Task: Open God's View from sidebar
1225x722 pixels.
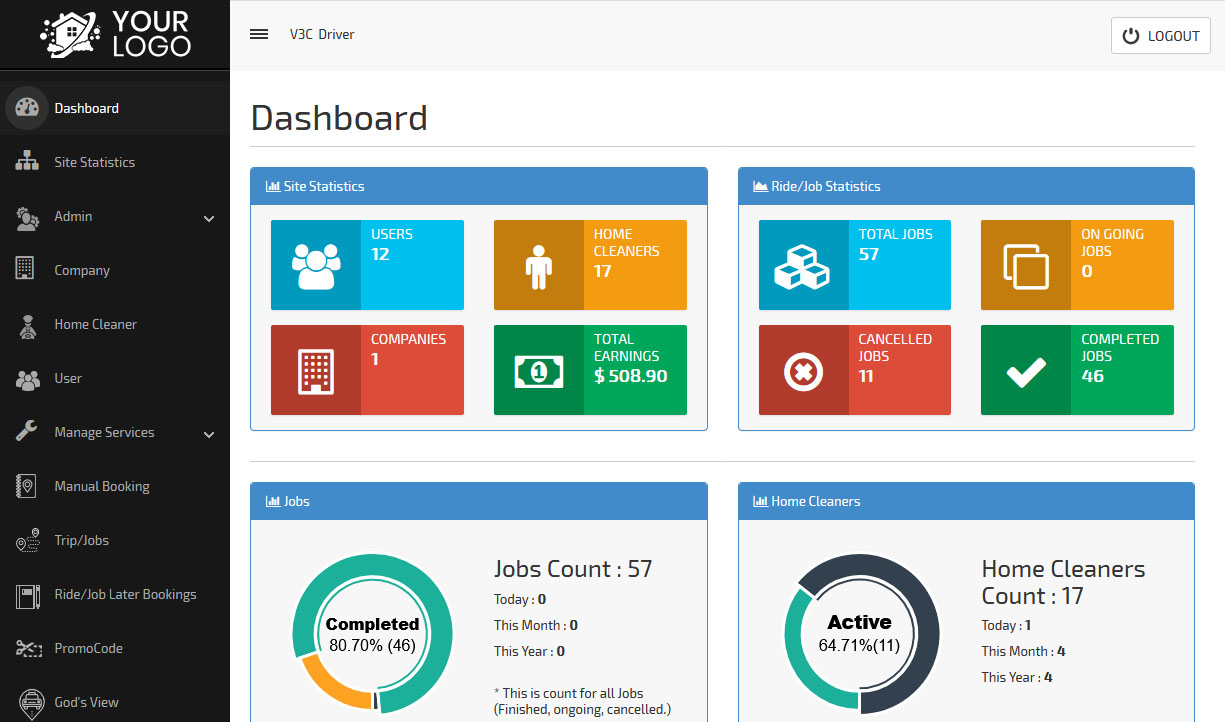Action: [x=115, y=702]
